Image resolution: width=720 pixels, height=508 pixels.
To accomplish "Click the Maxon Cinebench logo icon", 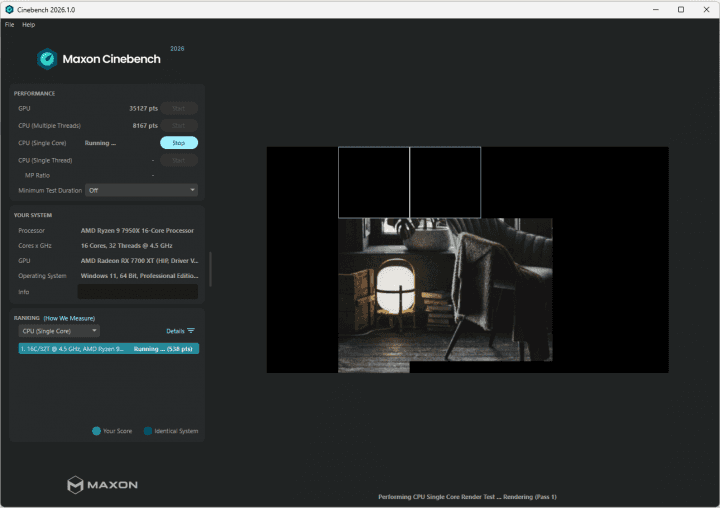I will [x=47, y=59].
